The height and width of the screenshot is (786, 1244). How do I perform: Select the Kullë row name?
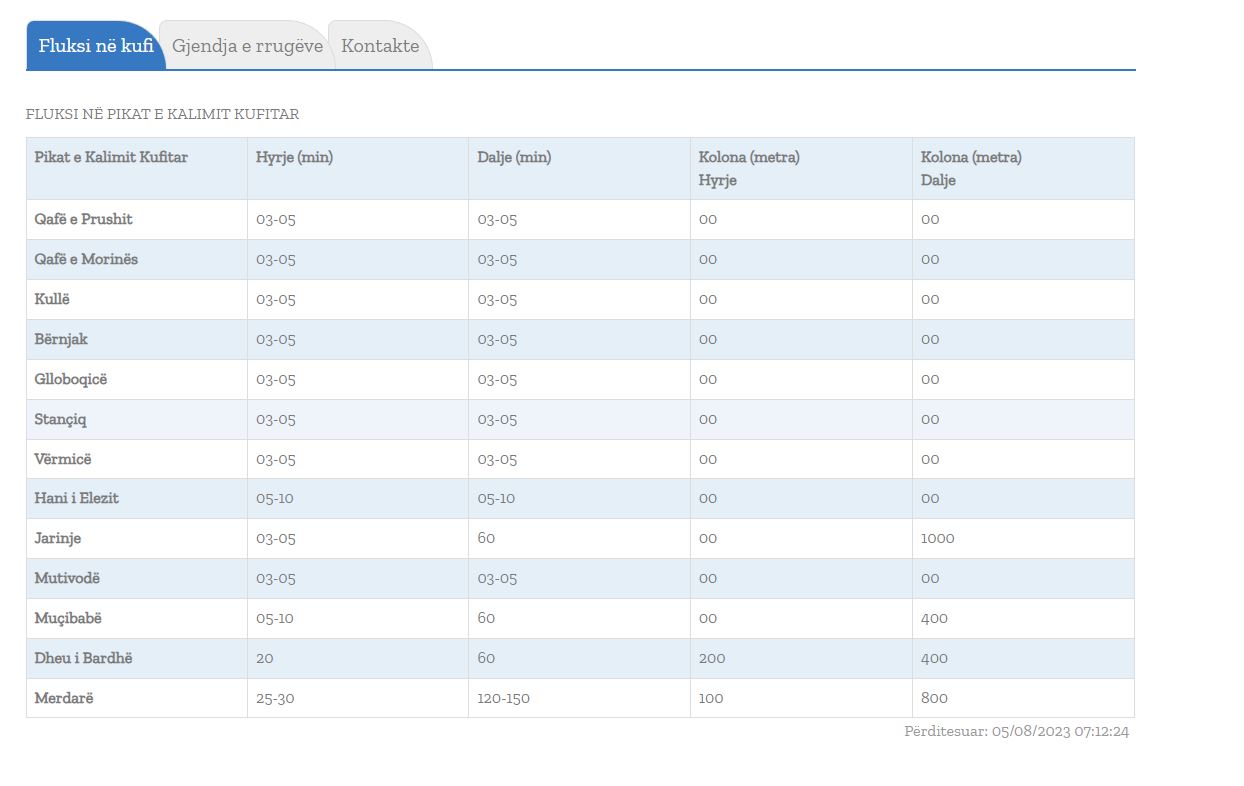[x=52, y=299]
